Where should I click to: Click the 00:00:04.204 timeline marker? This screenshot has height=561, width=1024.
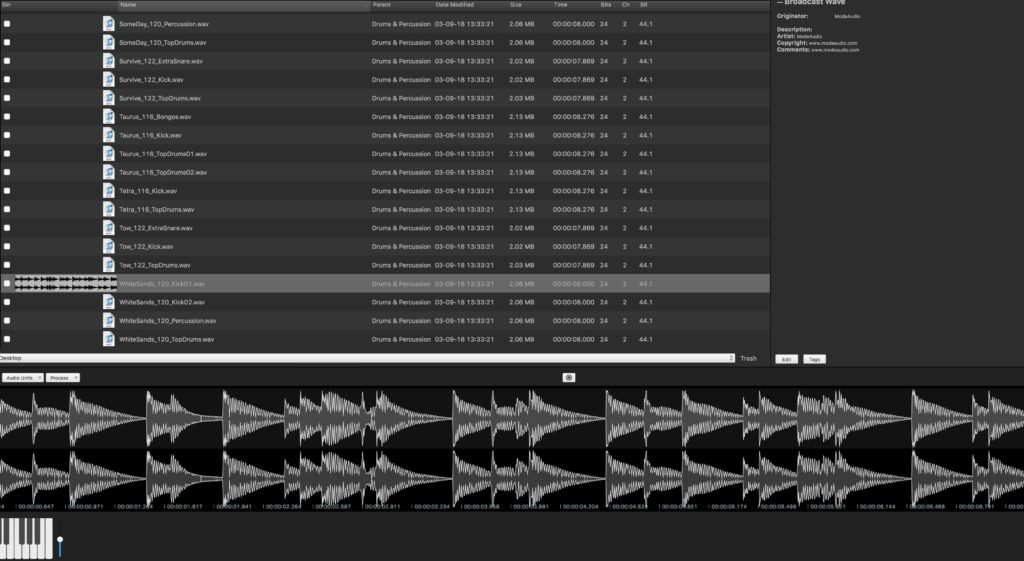pos(580,507)
